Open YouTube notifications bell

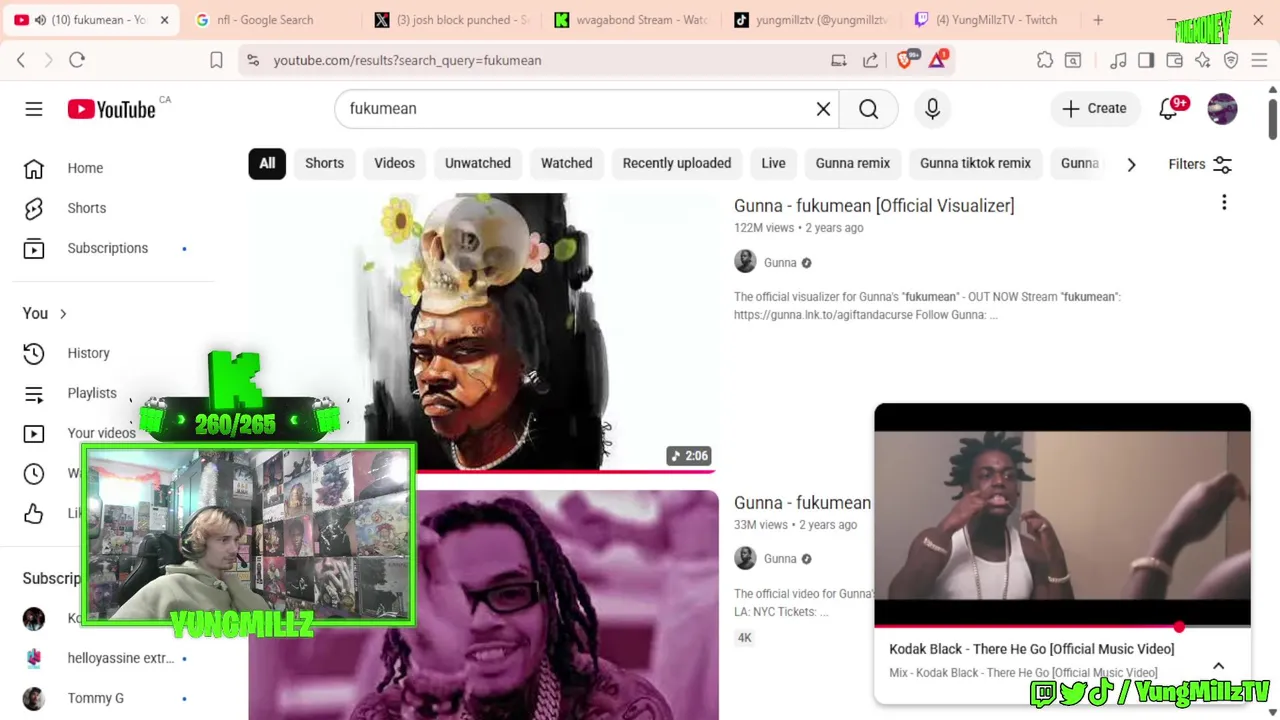(1168, 109)
